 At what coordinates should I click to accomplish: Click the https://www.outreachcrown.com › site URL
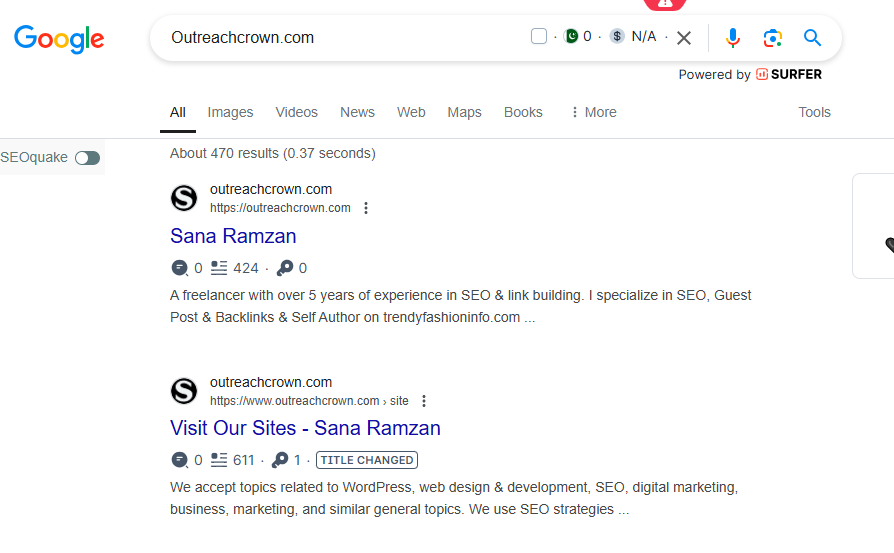309,401
